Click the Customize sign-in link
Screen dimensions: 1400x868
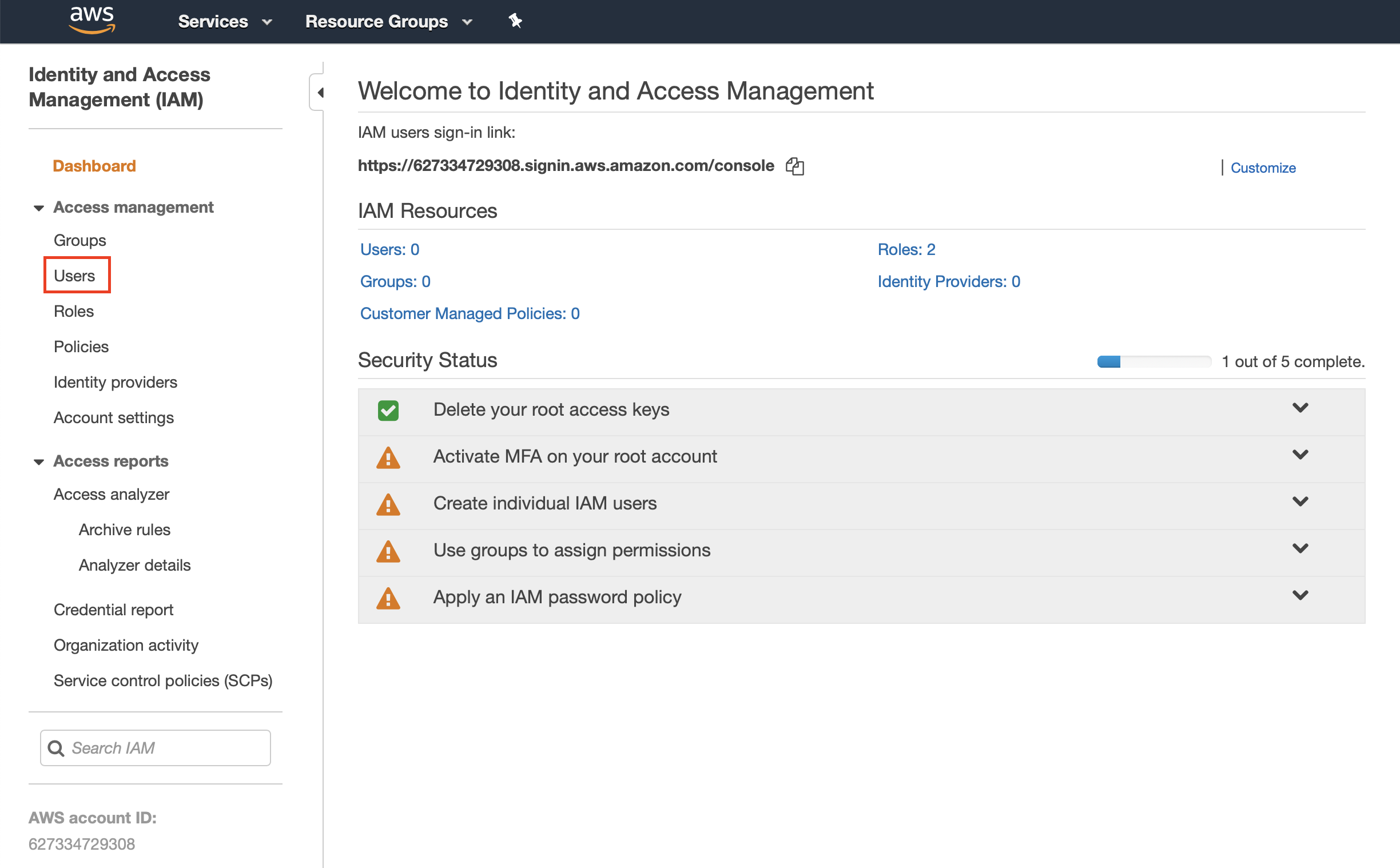[x=1263, y=168]
